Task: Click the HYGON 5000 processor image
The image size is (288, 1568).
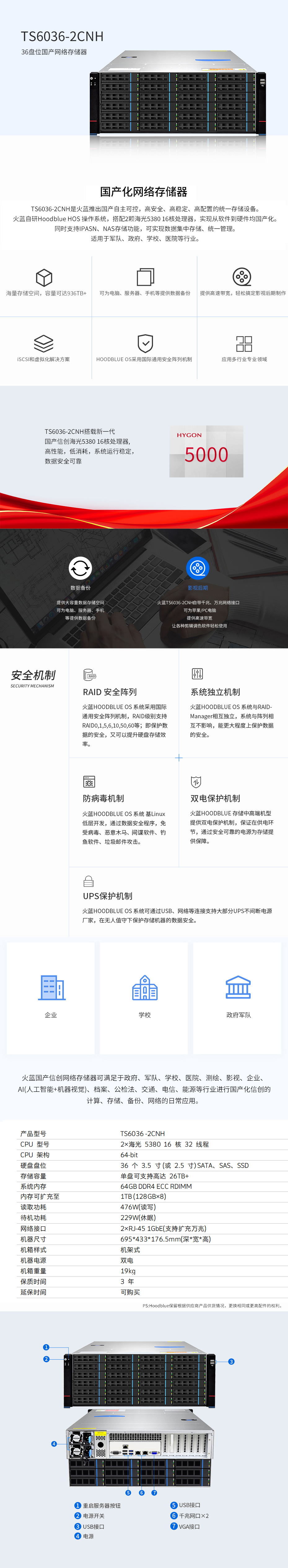Action: [206, 451]
